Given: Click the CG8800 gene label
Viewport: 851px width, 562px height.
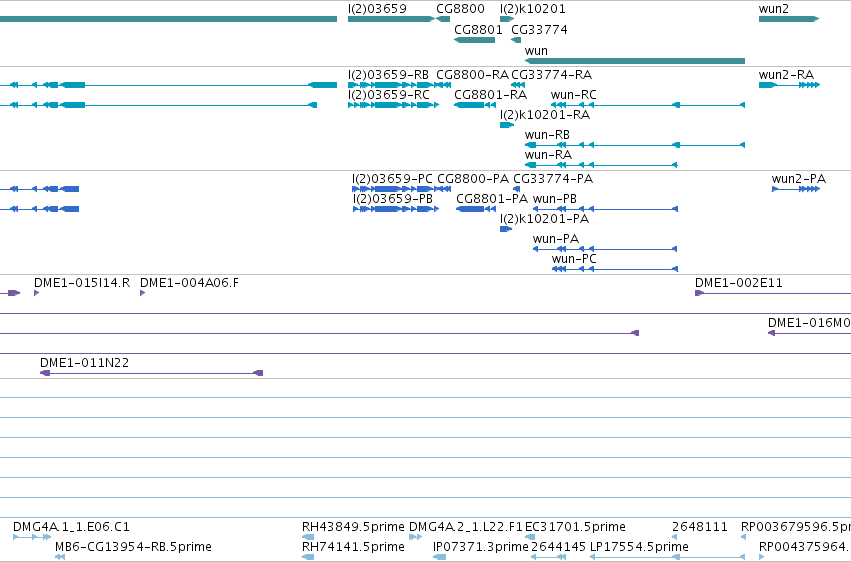Looking at the screenshot, I should coord(460,9).
